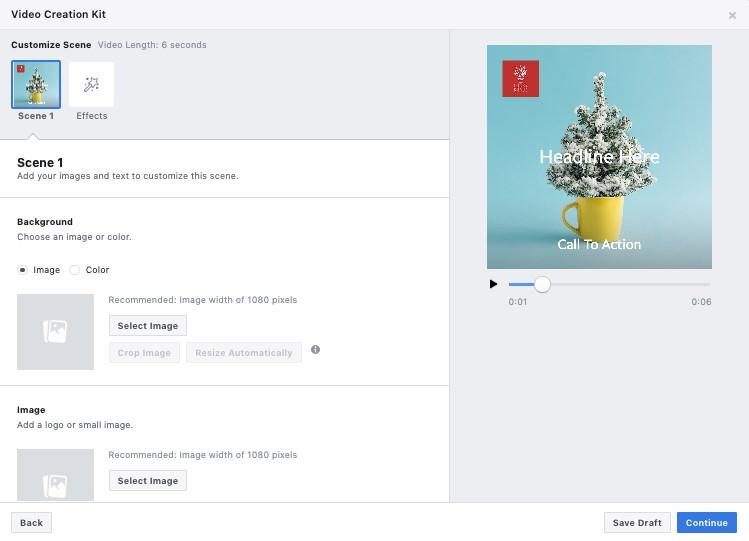Image resolution: width=749 pixels, height=541 pixels.
Task: Click Select Image under Background
Action: pyautogui.click(x=148, y=326)
